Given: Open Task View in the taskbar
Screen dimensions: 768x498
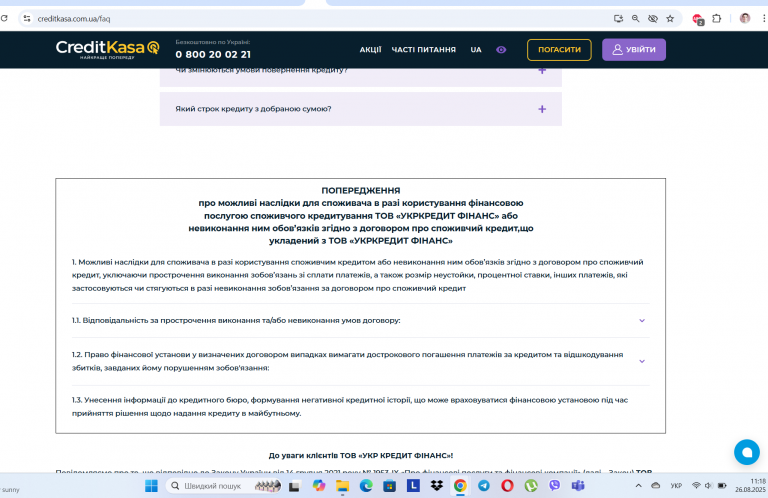Looking at the screenshot, I should (x=294, y=486).
